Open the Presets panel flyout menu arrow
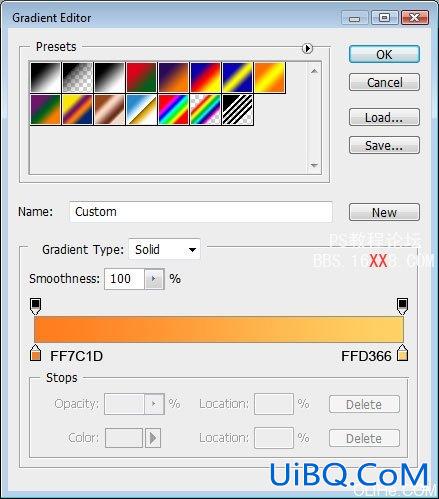 point(307,49)
